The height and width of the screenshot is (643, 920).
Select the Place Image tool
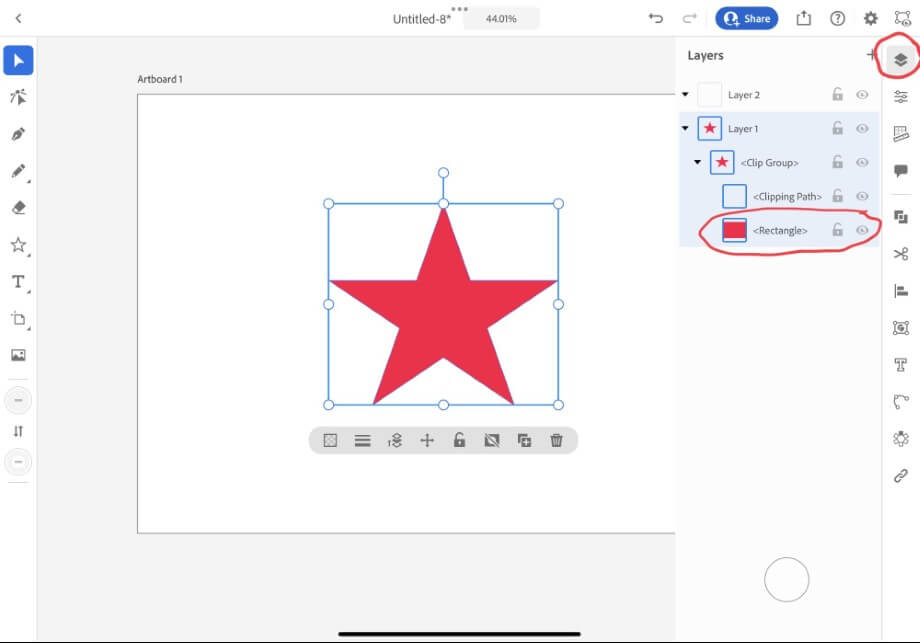coord(18,355)
